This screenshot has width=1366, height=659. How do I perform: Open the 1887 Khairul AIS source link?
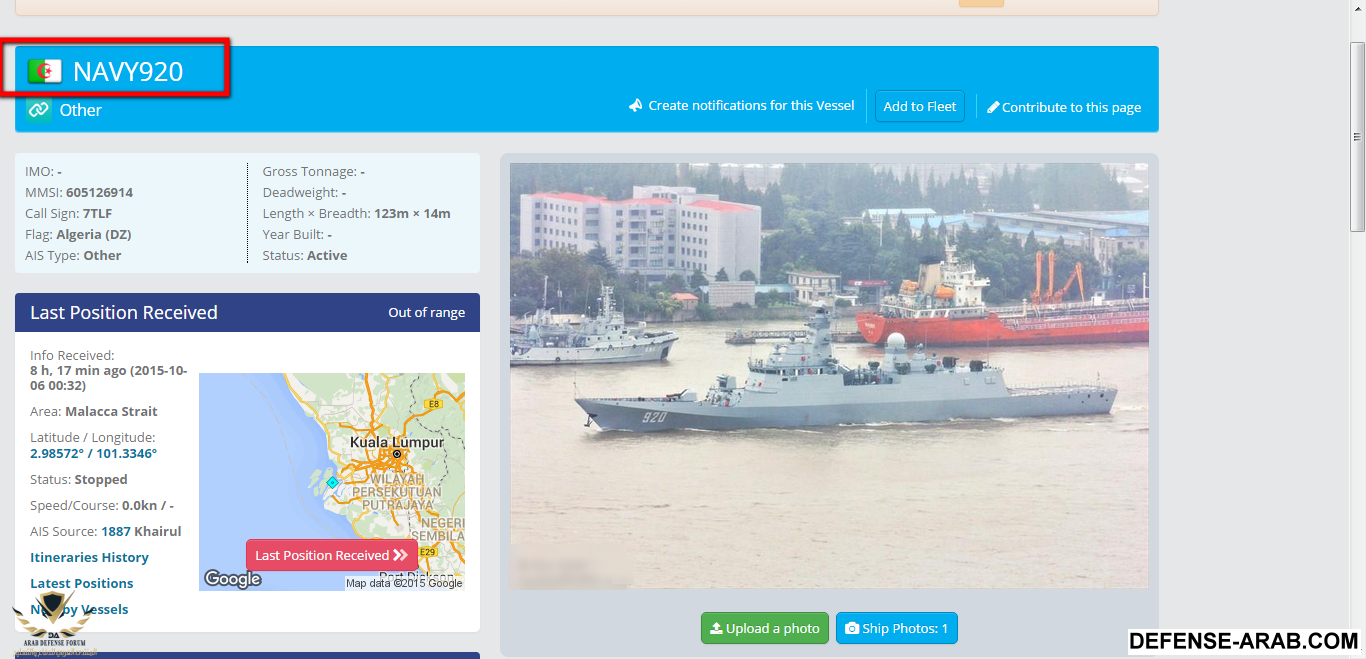(x=141, y=531)
